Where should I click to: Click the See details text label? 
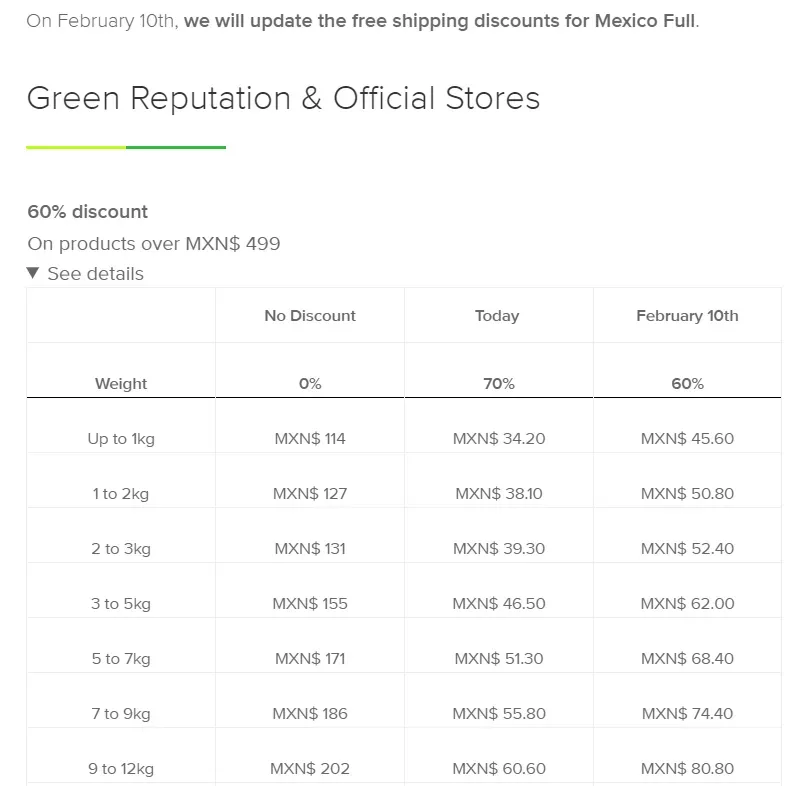96,273
